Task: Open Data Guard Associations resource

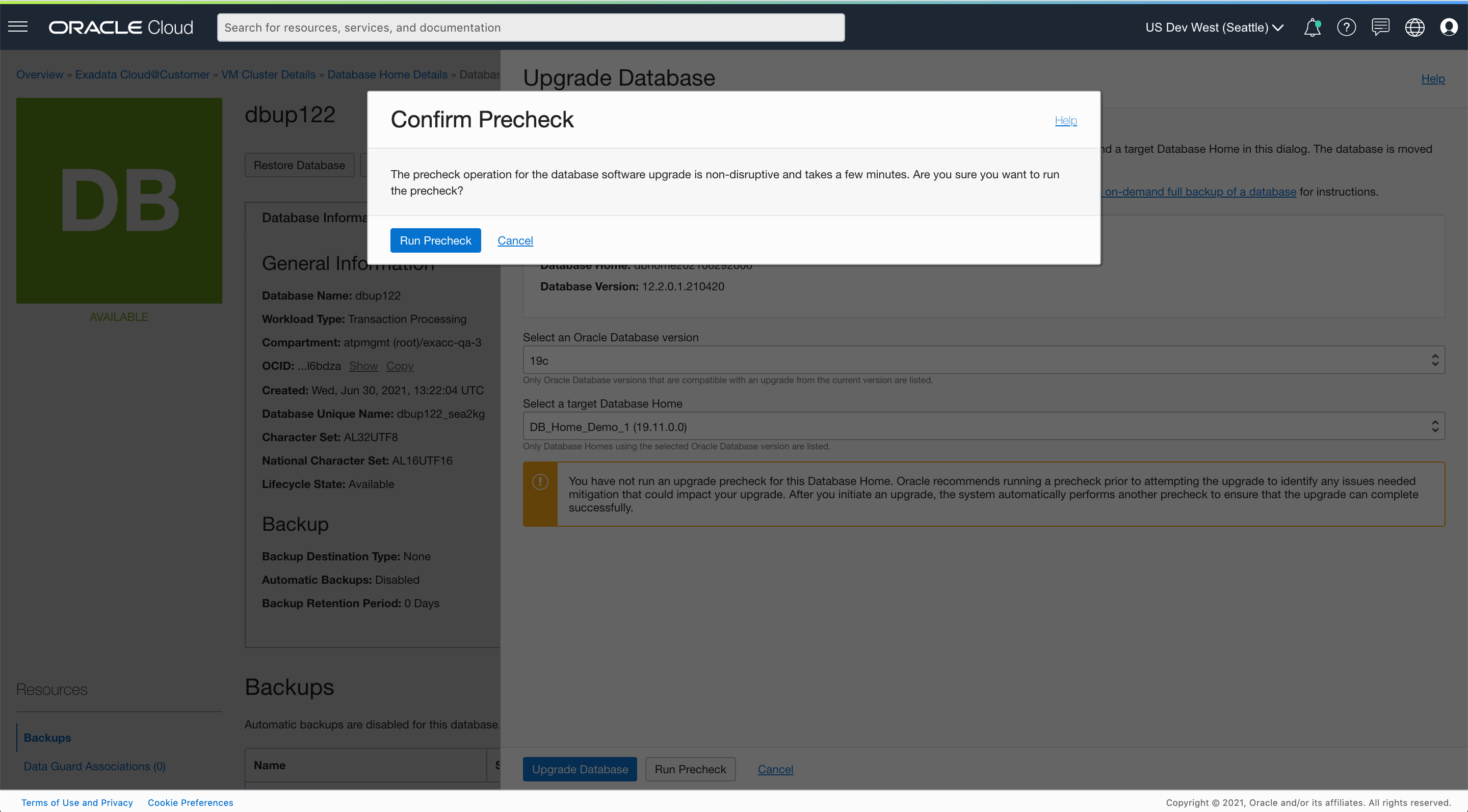Action: (x=95, y=767)
